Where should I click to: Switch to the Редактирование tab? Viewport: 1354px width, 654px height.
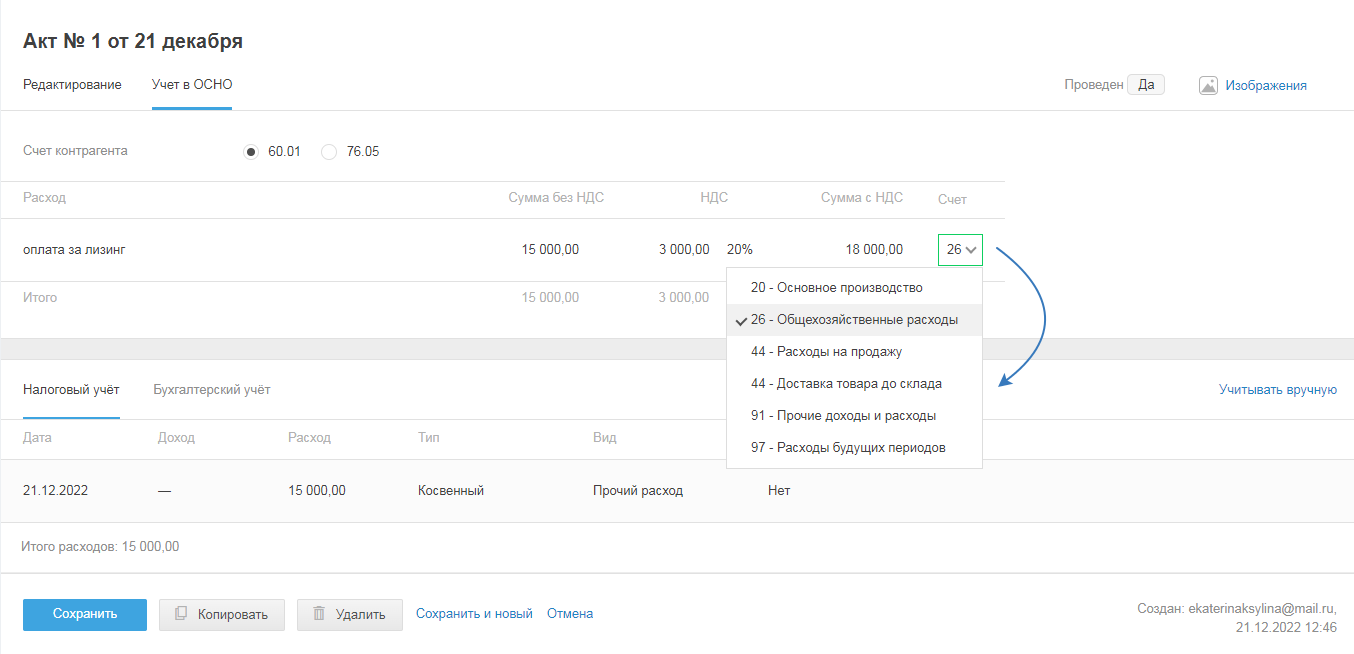pyautogui.click(x=72, y=85)
